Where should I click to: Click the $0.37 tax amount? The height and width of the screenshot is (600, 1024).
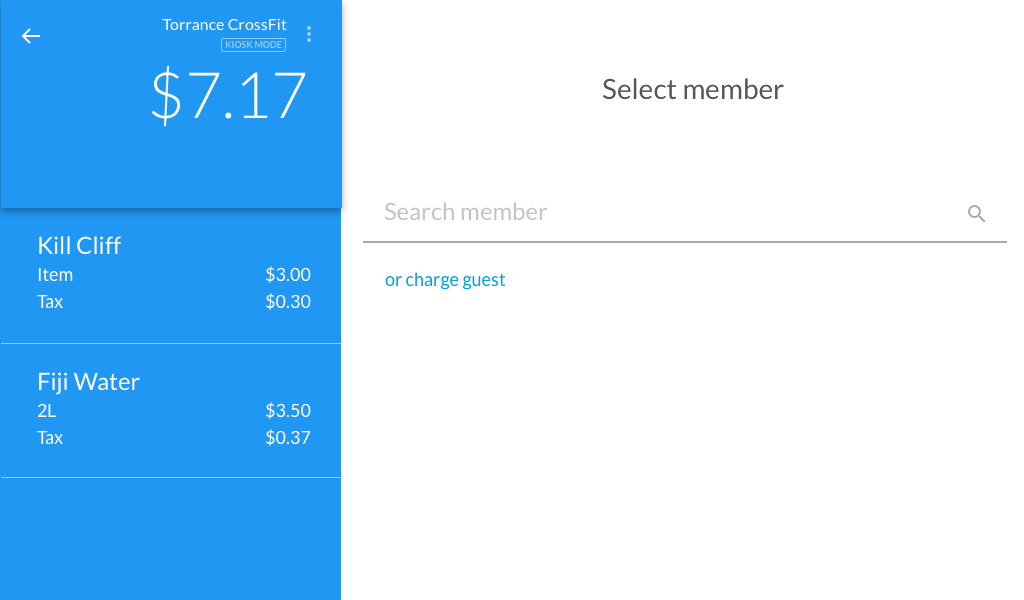click(x=288, y=438)
